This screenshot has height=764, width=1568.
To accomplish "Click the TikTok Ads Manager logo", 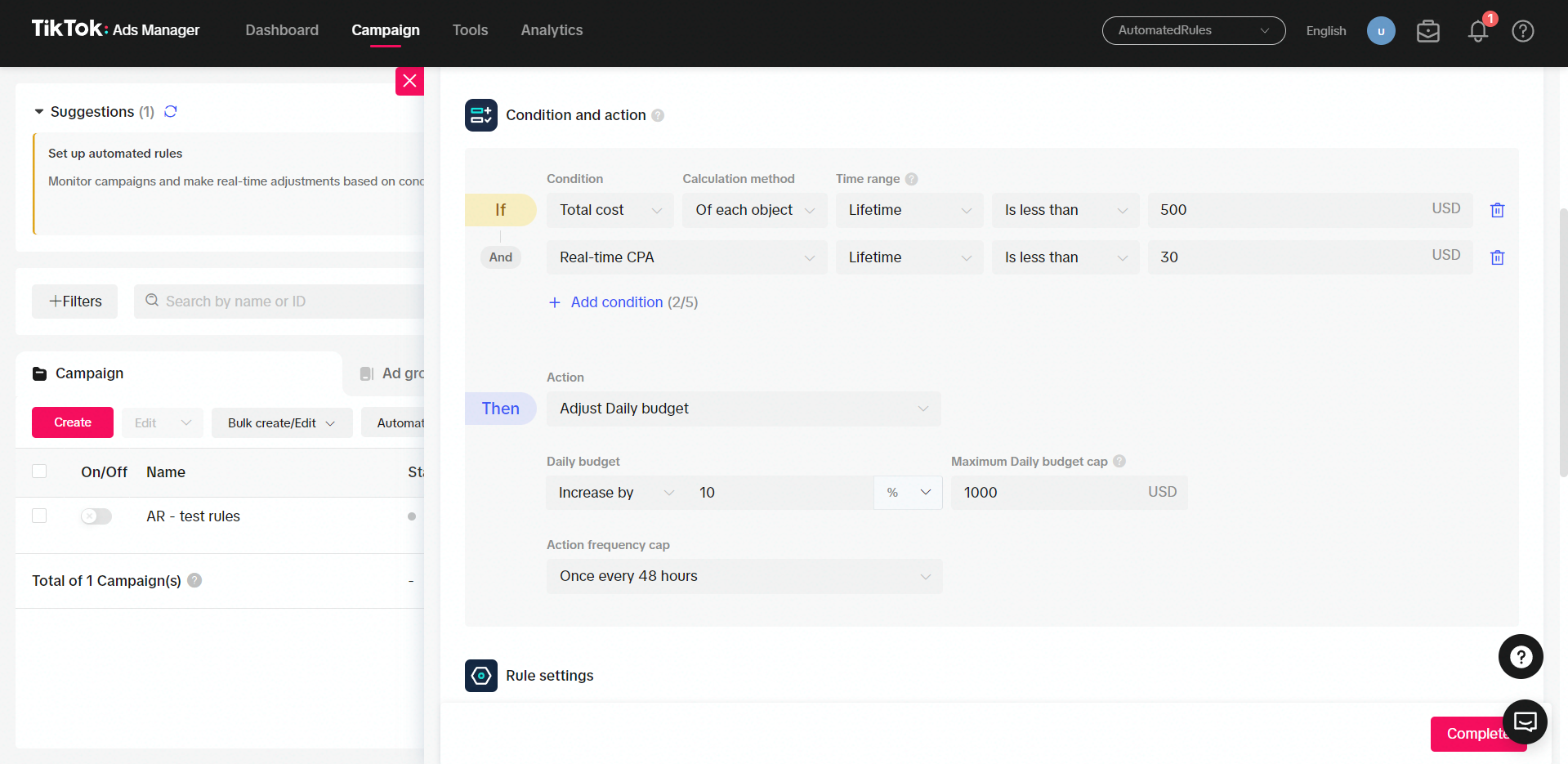I will (115, 29).
